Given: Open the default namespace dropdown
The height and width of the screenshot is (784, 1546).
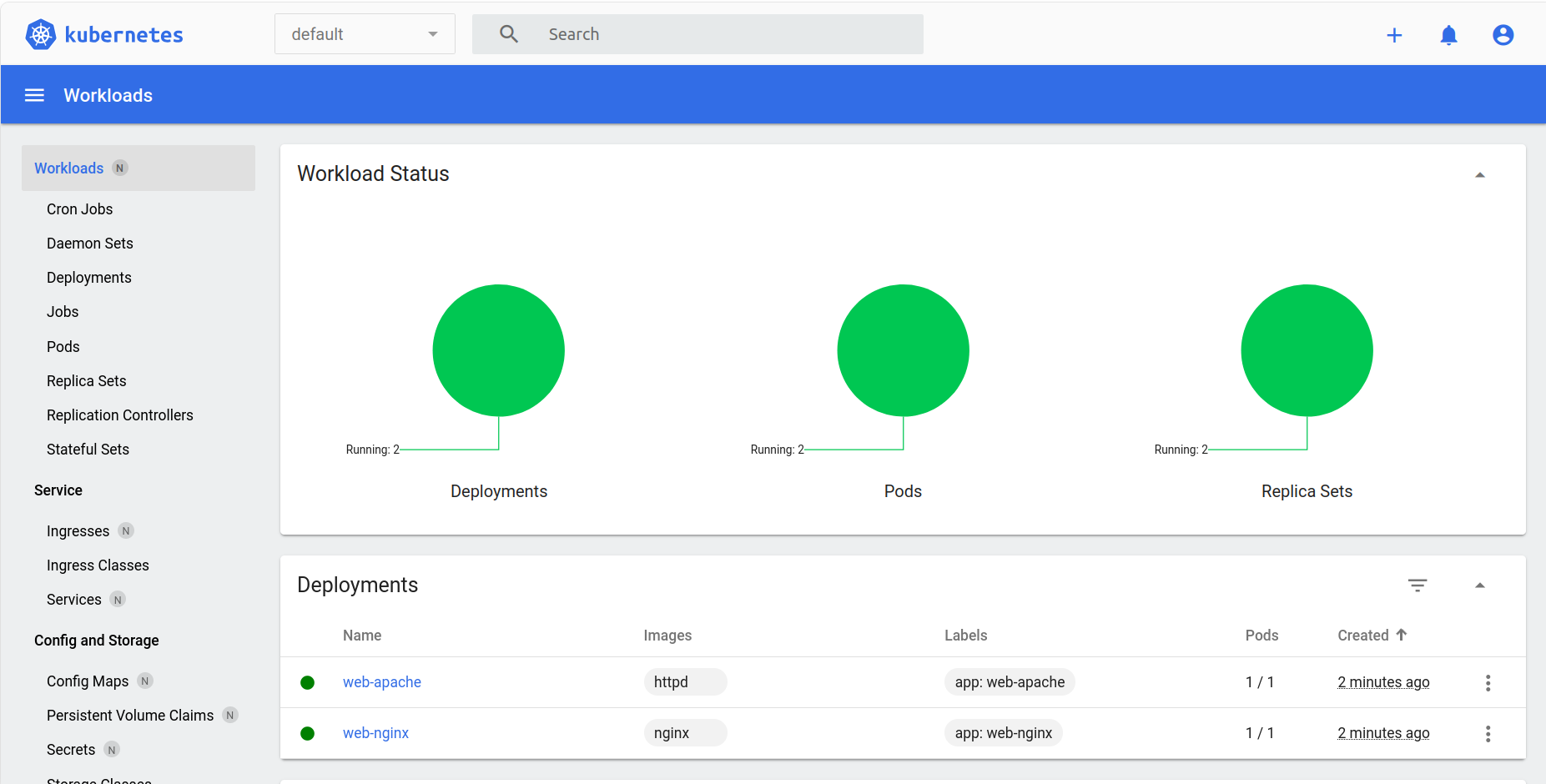Looking at the screenshot, I should pyautogui.click(x=365, y=34).
